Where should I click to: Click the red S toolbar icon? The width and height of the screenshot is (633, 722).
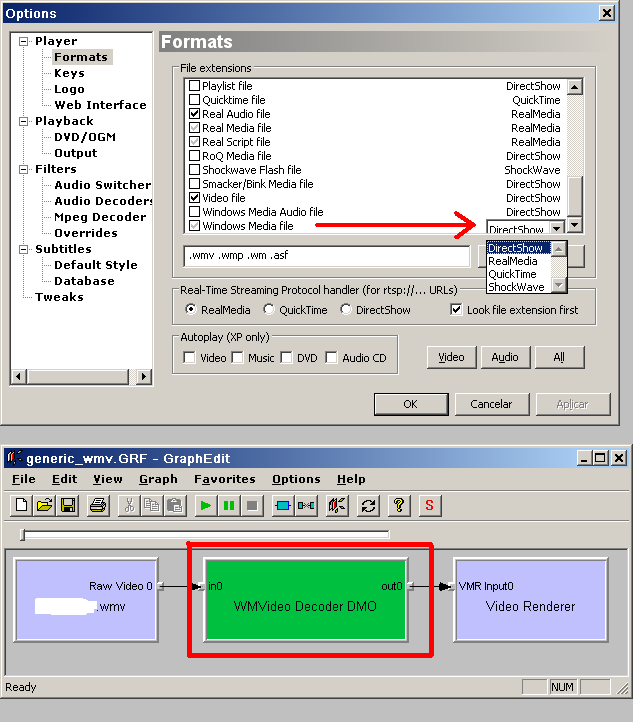coord(430,506)
